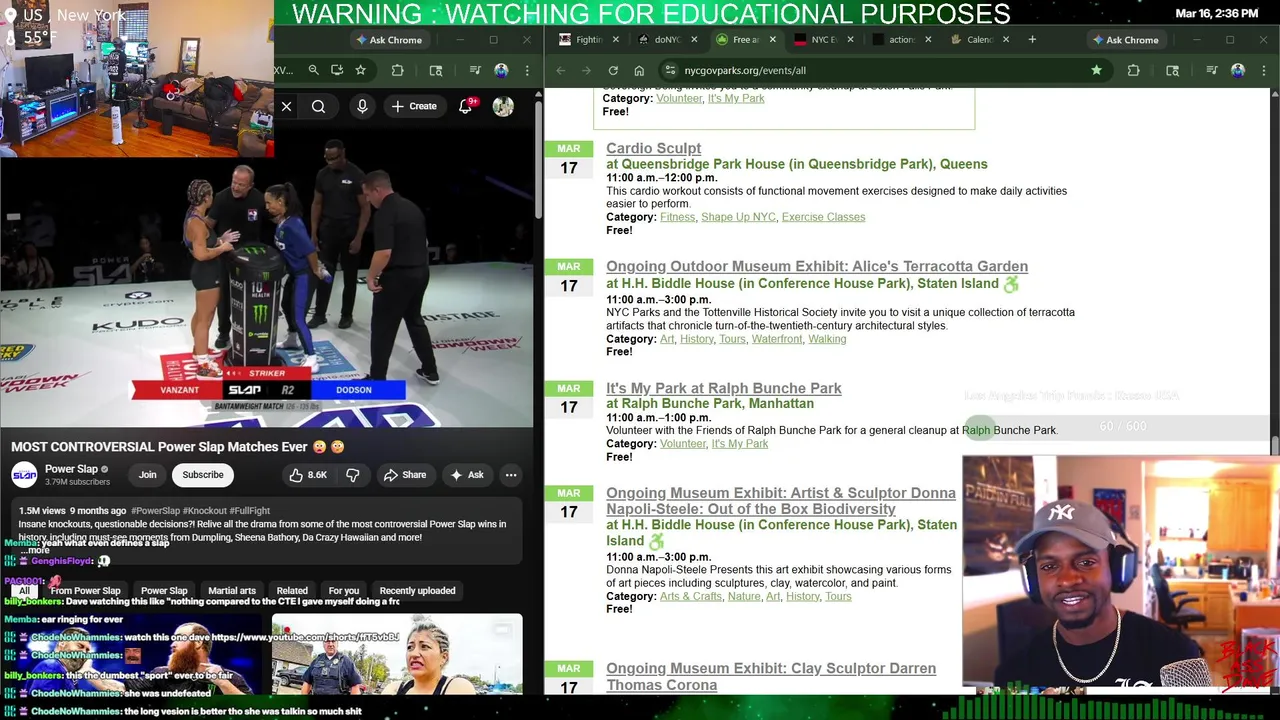Select the 'Related' filter chip
The image size is (1280, 720).
coord(292,591)
